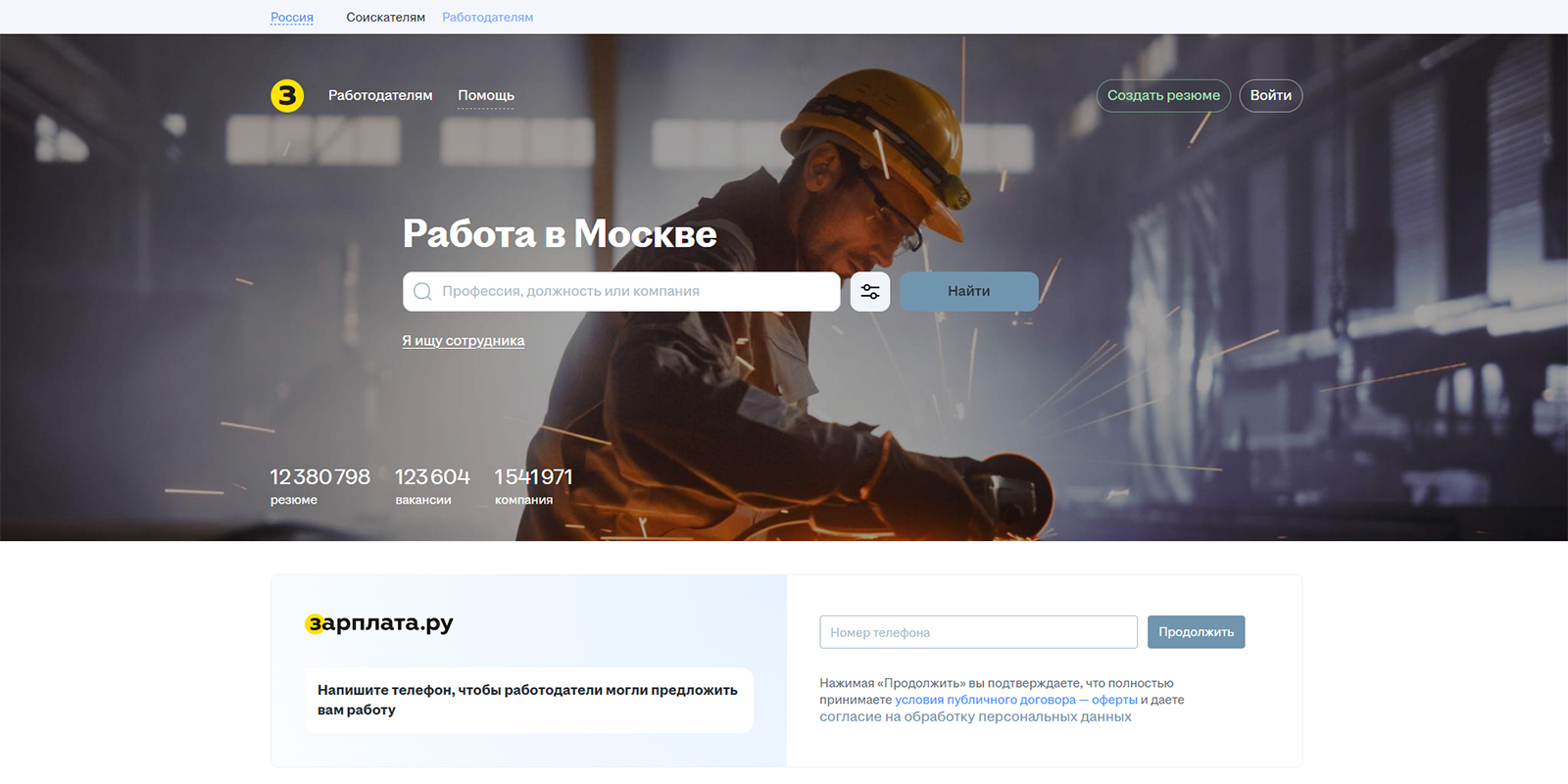Click the 12 380 798 резюме counter
This screenshot has width=1568, height=784.
(x=320, y=486)
